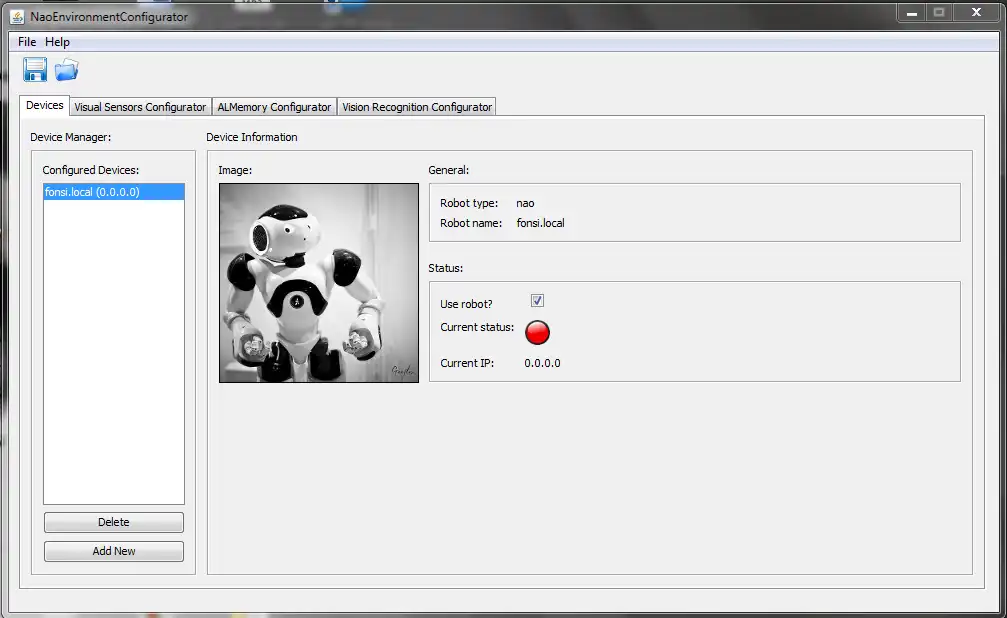
Task: Click the red current status indicator
Action: (x=538, y=332)
